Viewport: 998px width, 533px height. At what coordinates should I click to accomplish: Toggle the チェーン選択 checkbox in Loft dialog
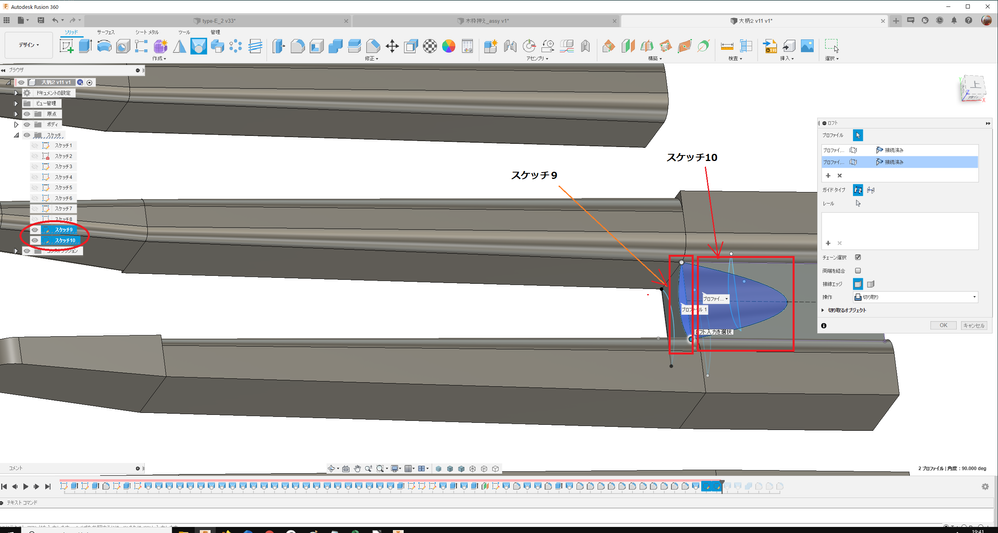coord(858,257)
